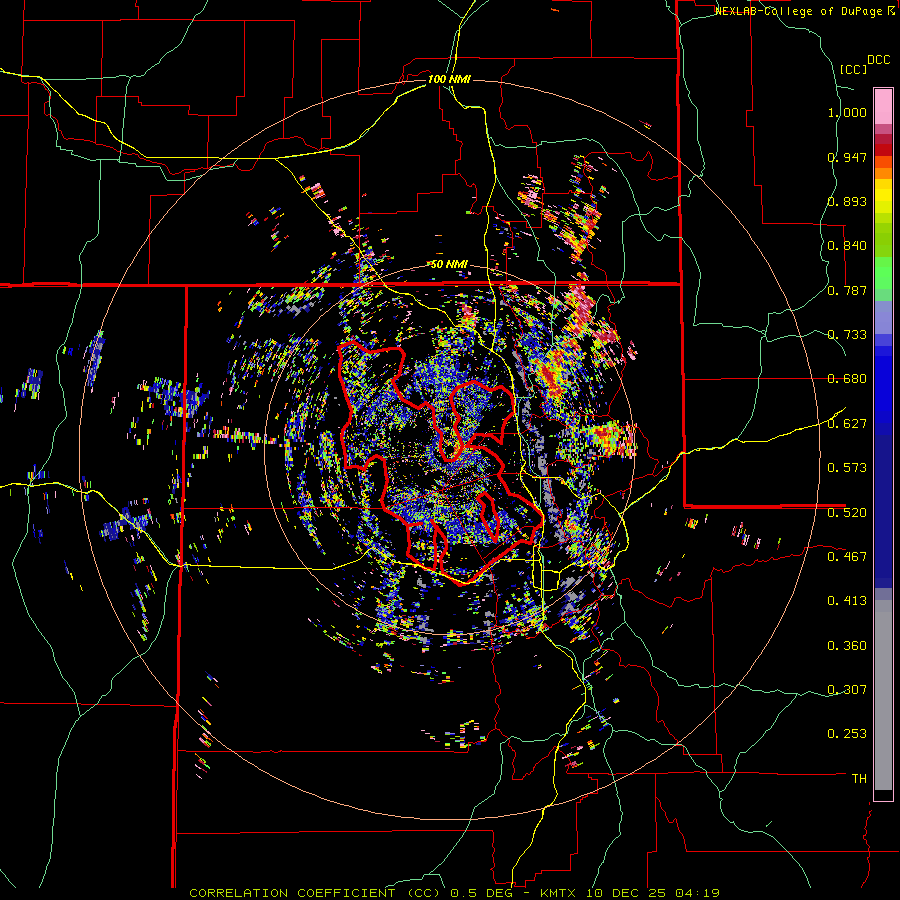900x900 pixels.
Task: Select the 0.787 scale value label
Action: [847, 290]
